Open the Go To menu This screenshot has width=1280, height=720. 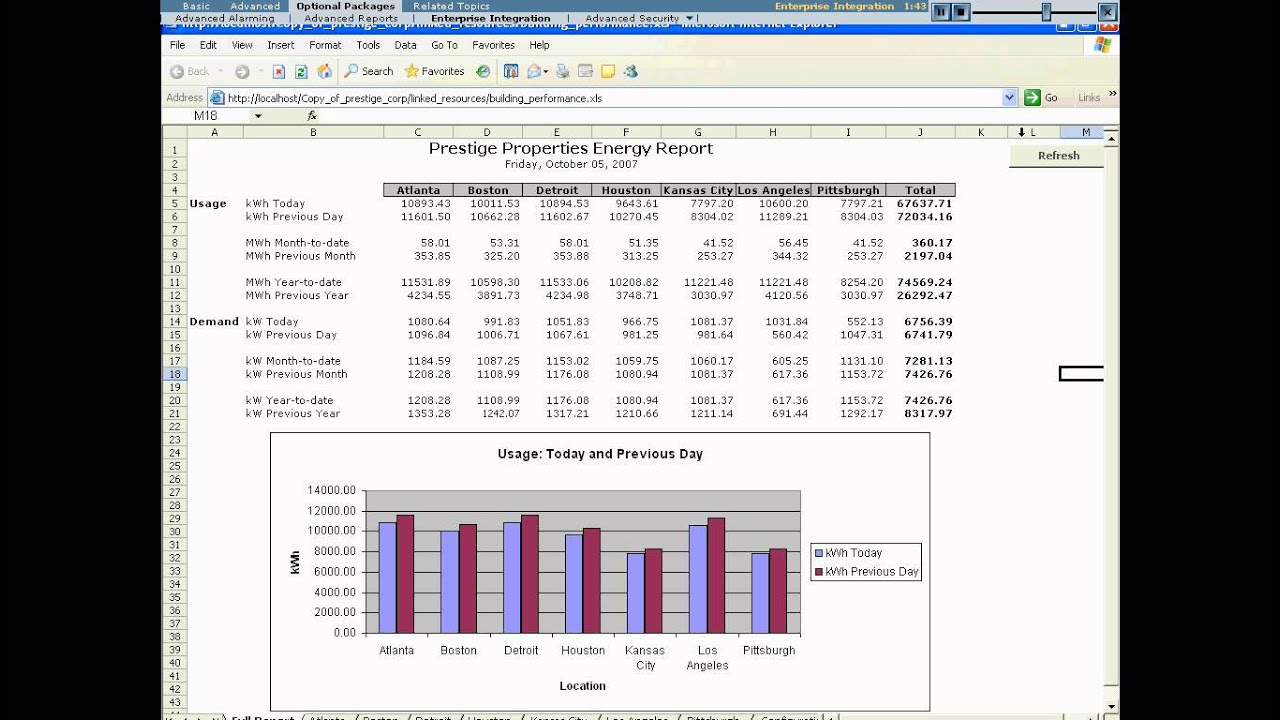(x=444, y=45)
